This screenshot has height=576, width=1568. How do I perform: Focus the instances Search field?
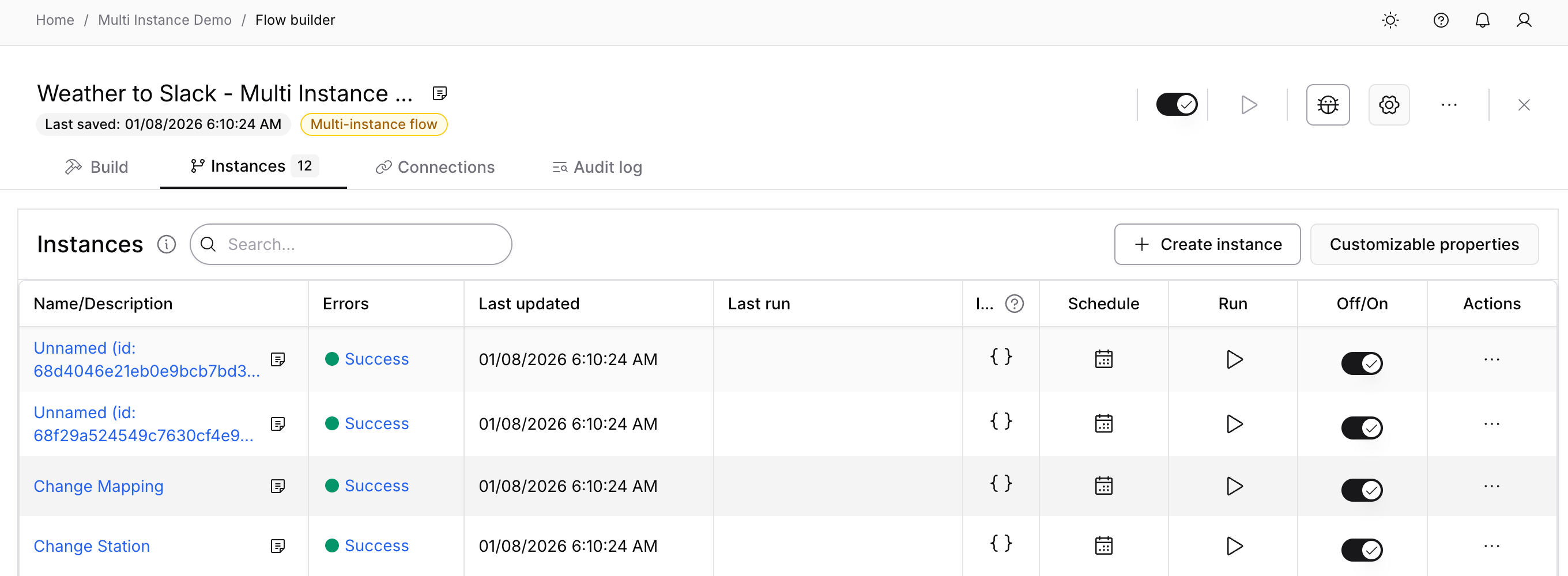(350, 244)
